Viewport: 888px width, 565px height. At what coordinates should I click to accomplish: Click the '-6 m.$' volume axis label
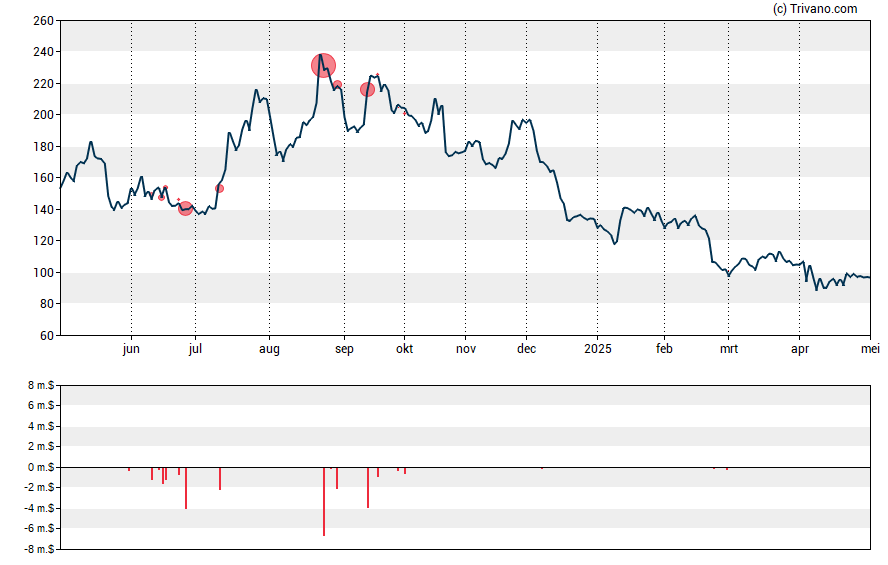coord(40,529)
